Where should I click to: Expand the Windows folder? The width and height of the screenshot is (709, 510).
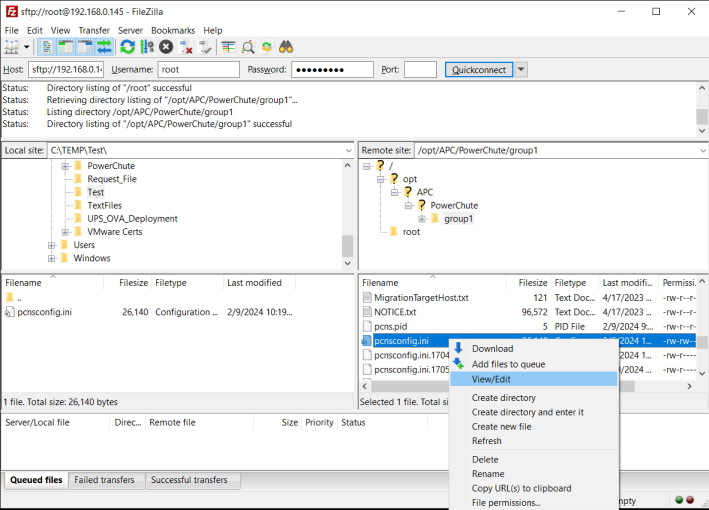pyautogui.click(x=52, y=258)
